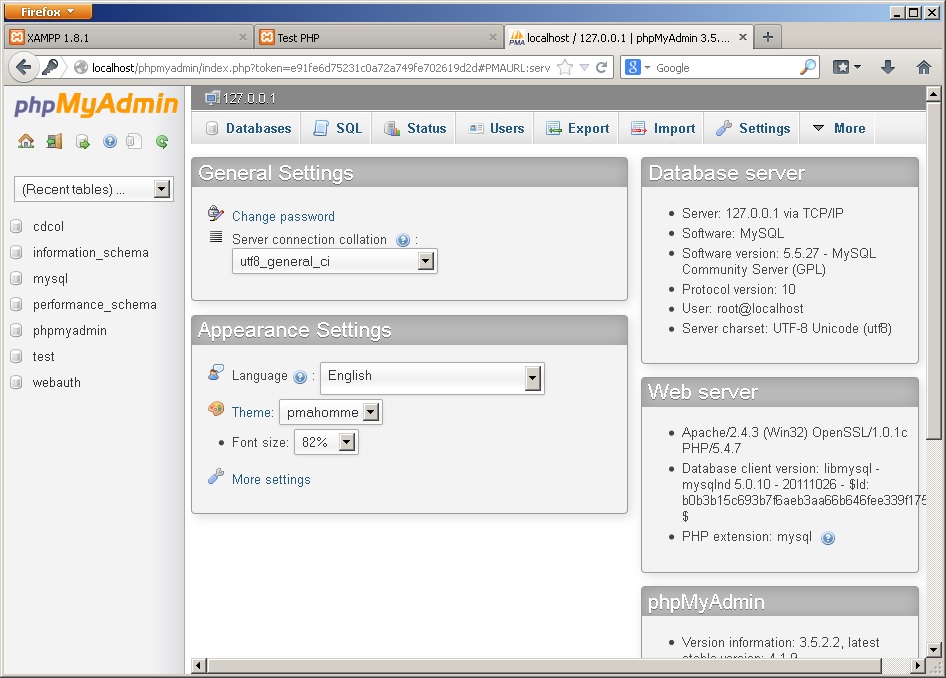Open the utf8_general_ci collation dropdown

pos(335,261)
